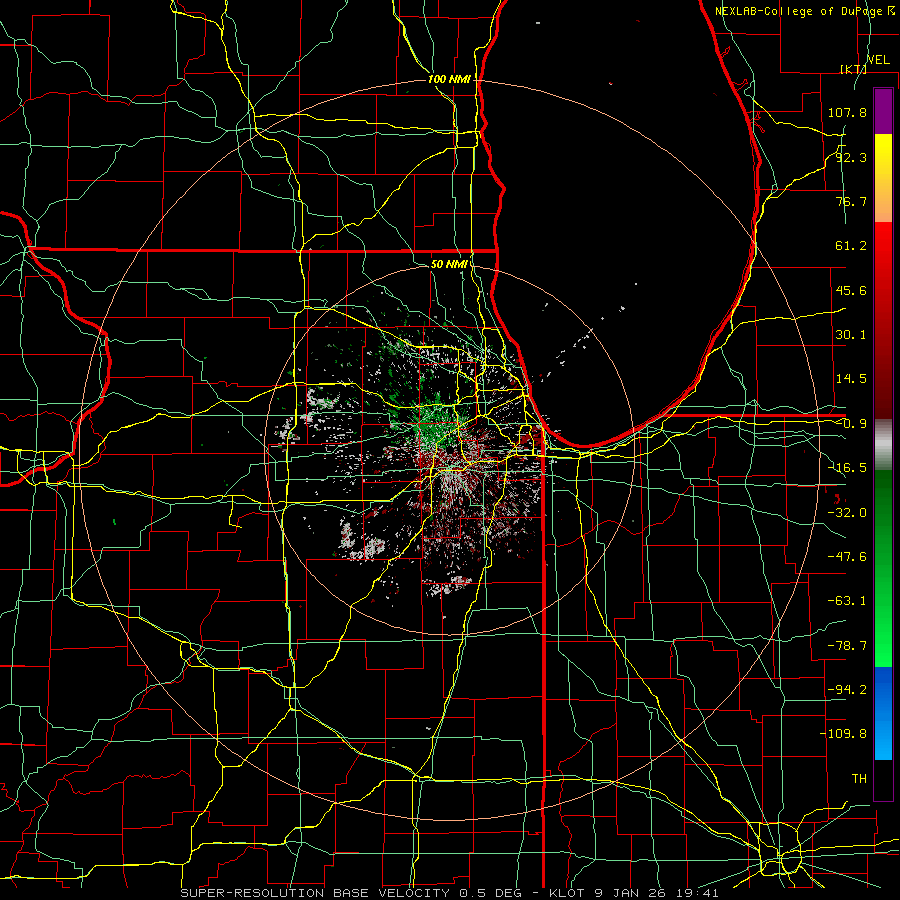Click the 50 NMI range ring label
The width and height of the screenshot is (900, 900).
449,265
